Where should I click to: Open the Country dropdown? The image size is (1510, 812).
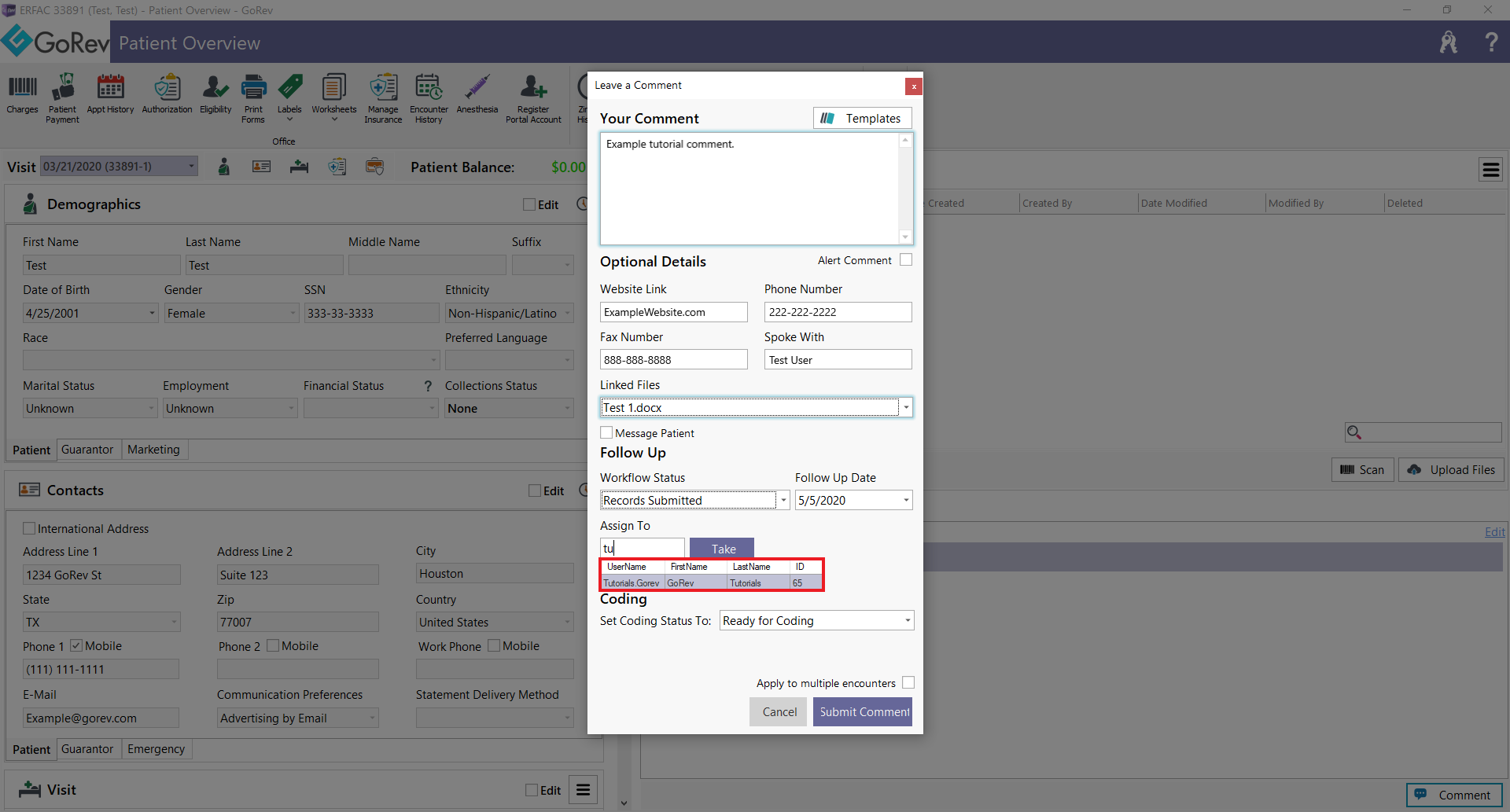pos(567,622)
